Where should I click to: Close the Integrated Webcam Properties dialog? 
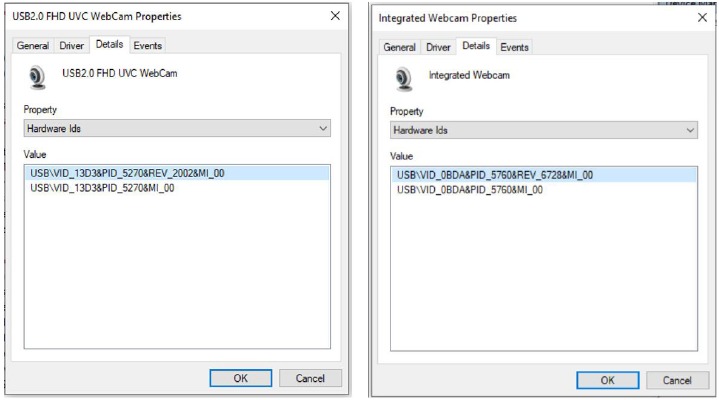pyautogui.click(x=702, y=18)
